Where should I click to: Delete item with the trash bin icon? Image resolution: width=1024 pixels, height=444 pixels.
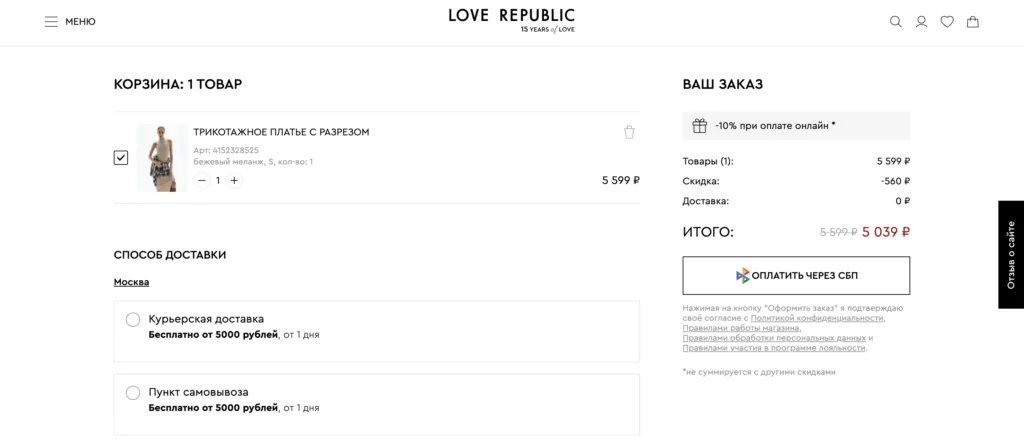pos(629,132)
